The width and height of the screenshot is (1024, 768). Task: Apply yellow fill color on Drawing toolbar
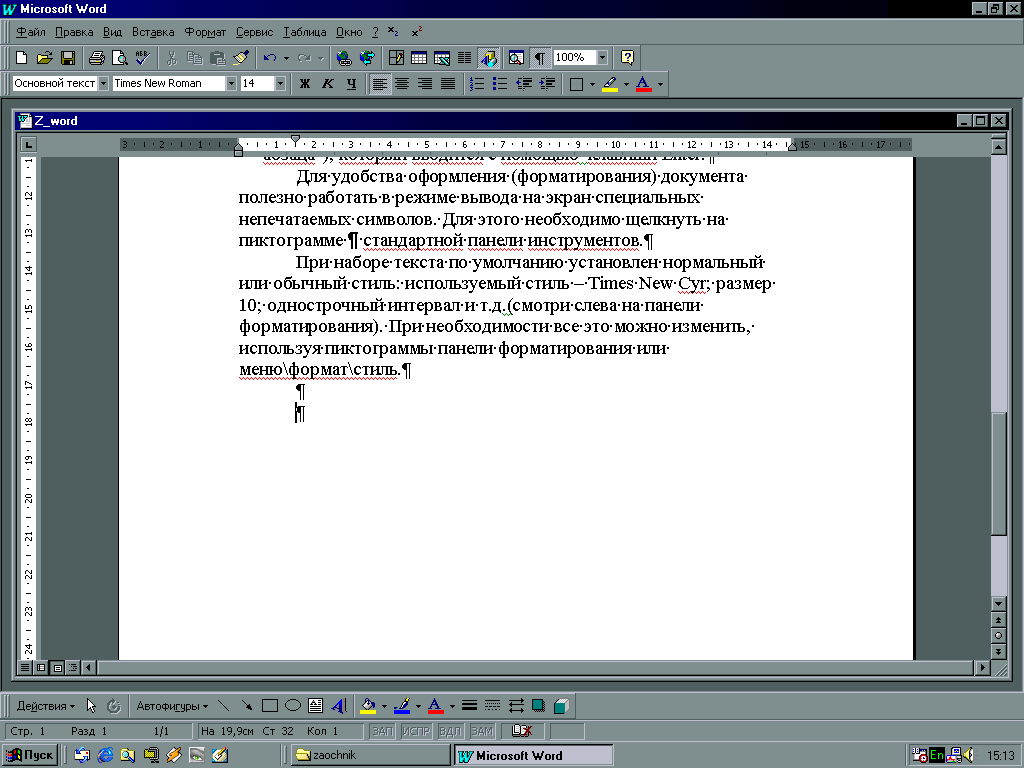point(368,705)
